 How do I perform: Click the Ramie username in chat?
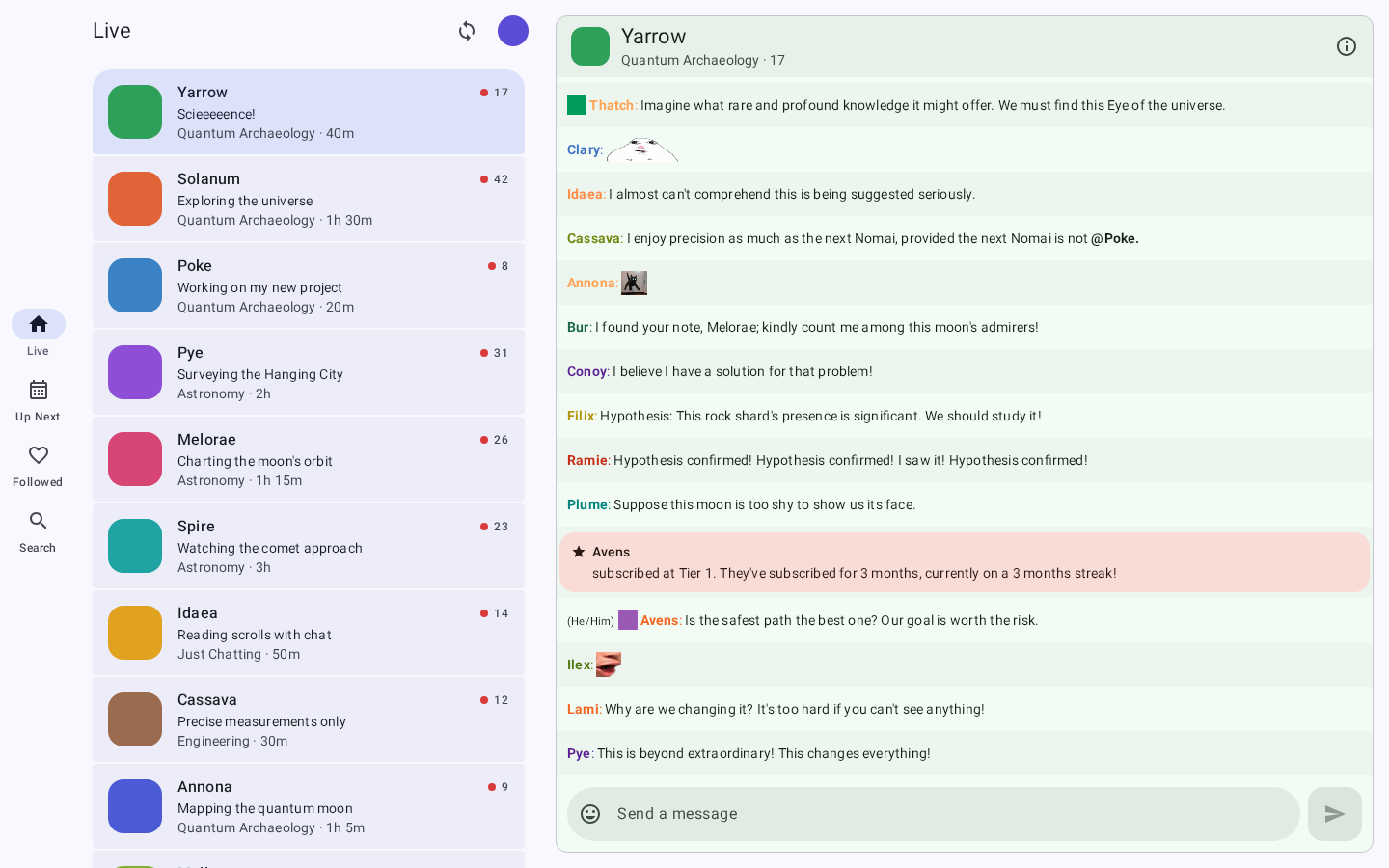[x=587, y=460]
